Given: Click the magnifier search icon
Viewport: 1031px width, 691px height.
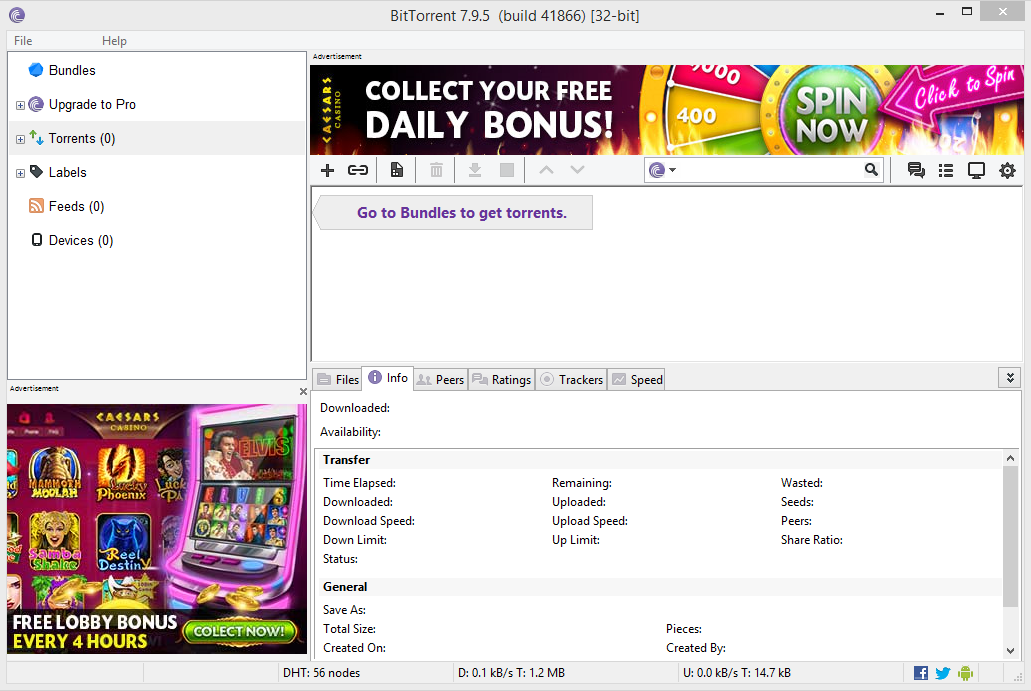Looking at the screenshot, I should (x=871, y=170).
